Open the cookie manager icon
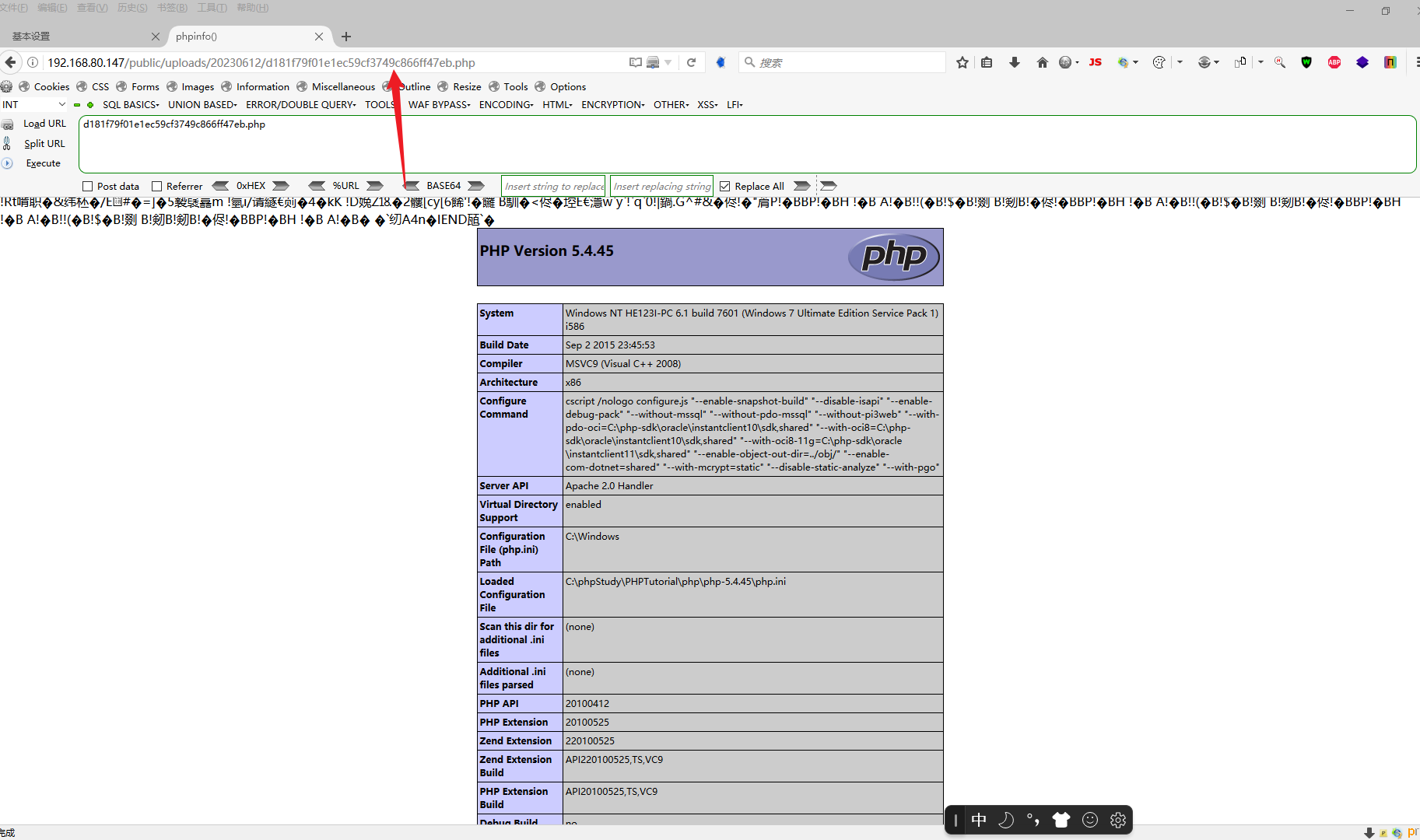Viewport: 1420px width, 840px height. tap(1159, 62)
